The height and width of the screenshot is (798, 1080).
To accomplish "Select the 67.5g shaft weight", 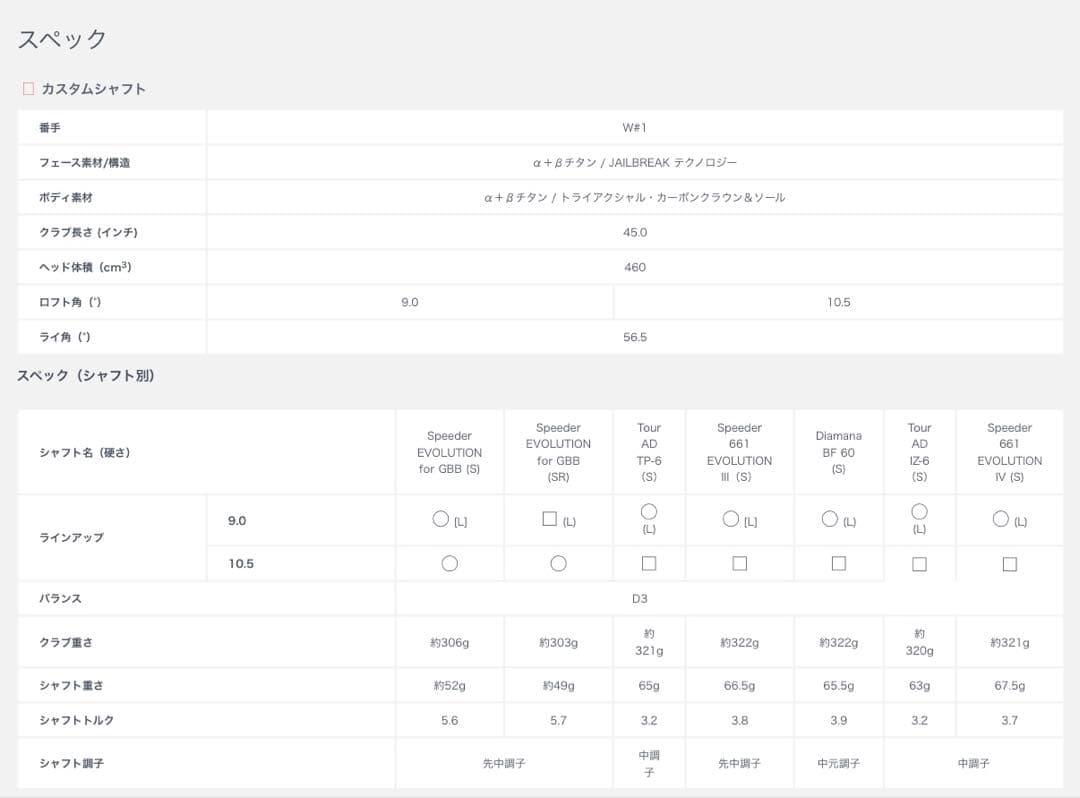I will click(1009, 686).
